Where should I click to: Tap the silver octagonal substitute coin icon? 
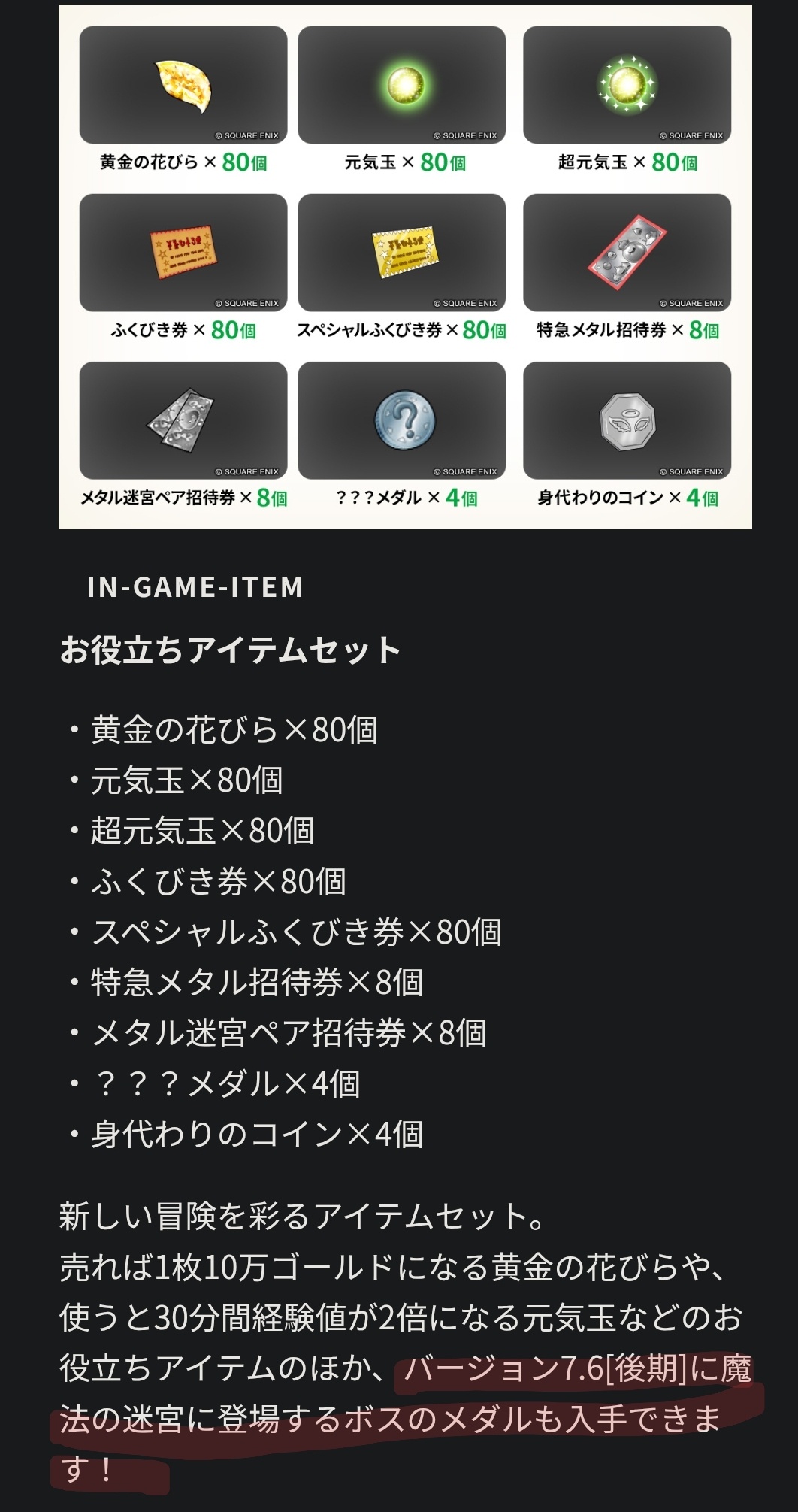(x=627, y=422)
